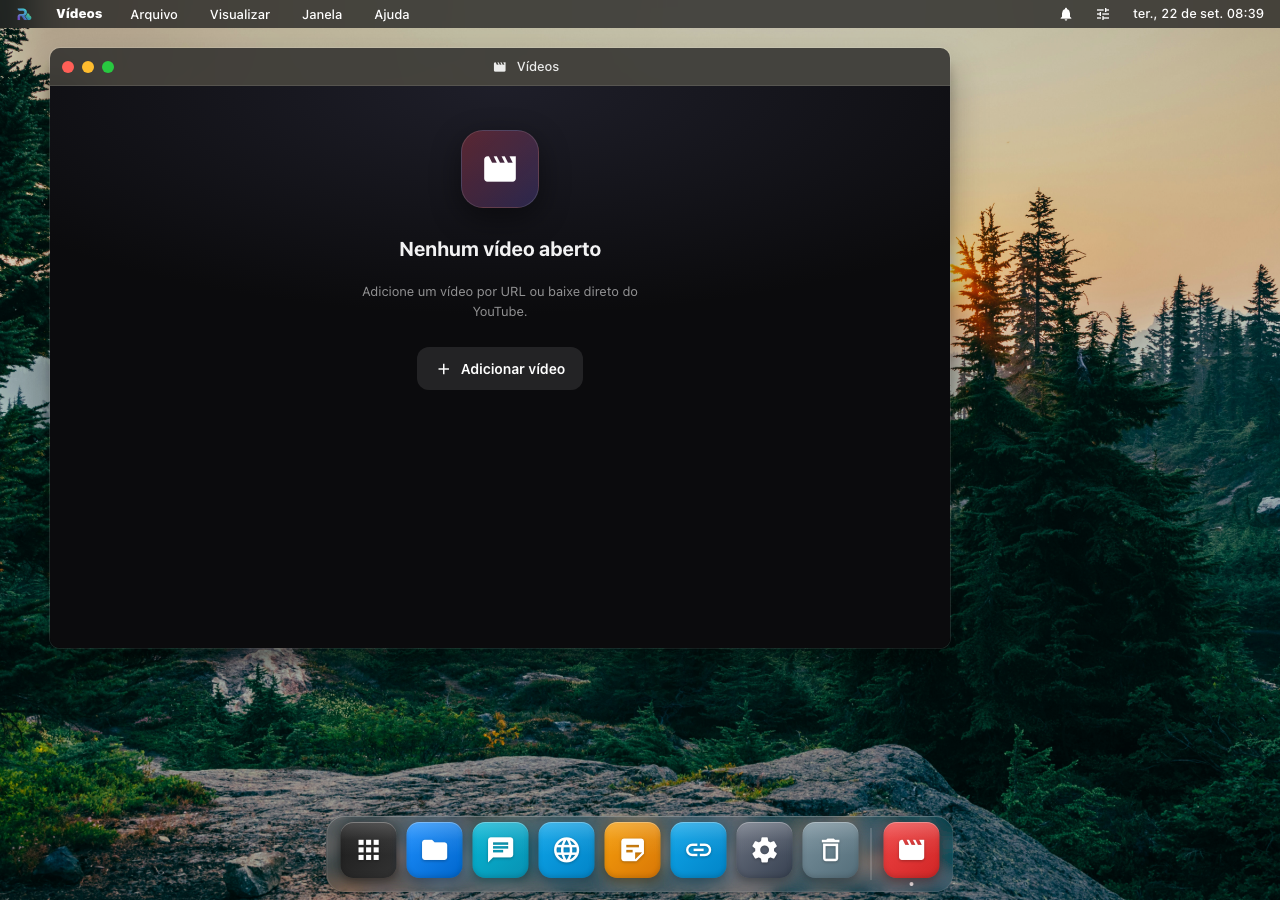Open Settings gear in dock
The image size is (1280, 900).
coord(765,850)
